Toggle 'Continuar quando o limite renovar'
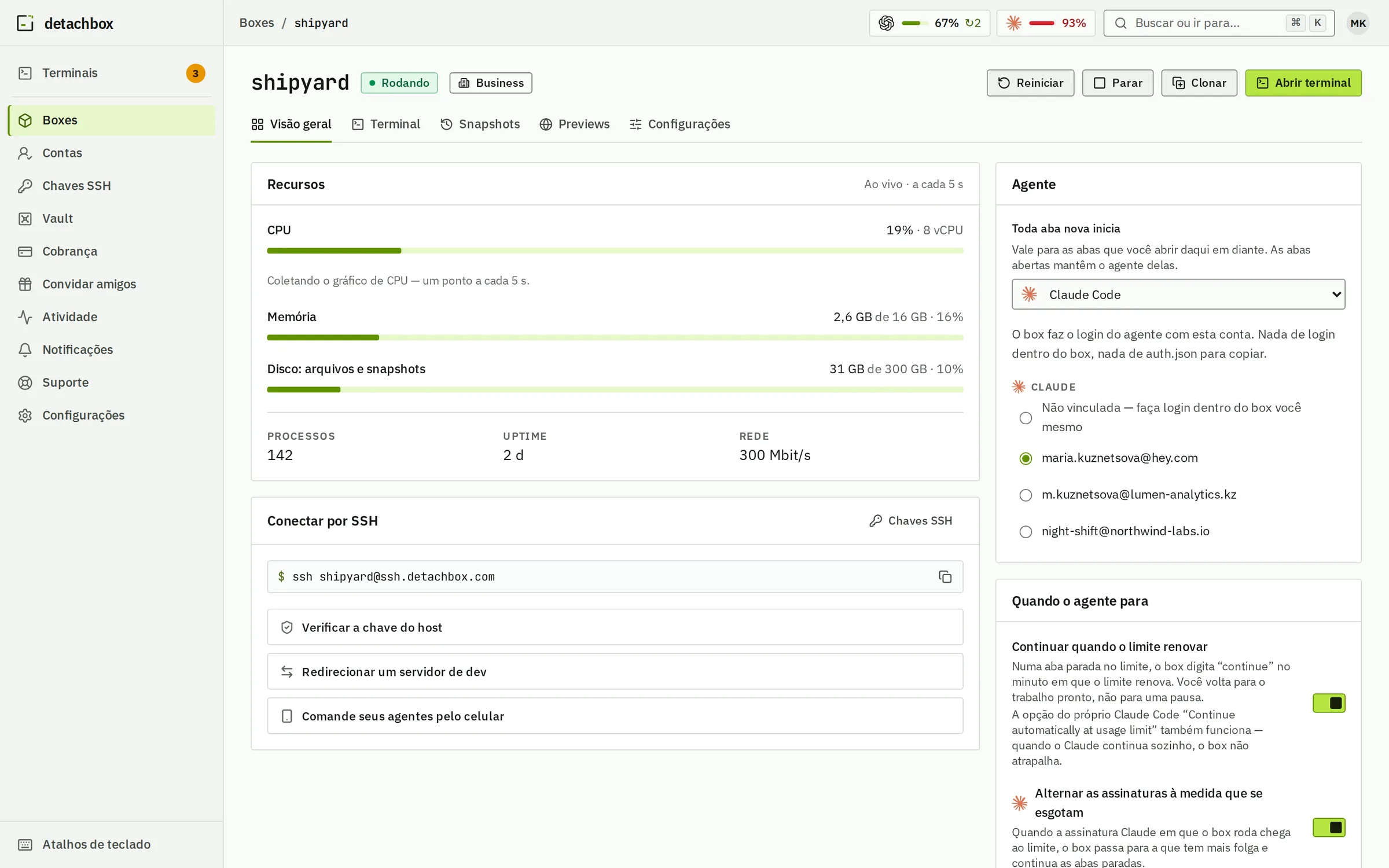 1329,703
